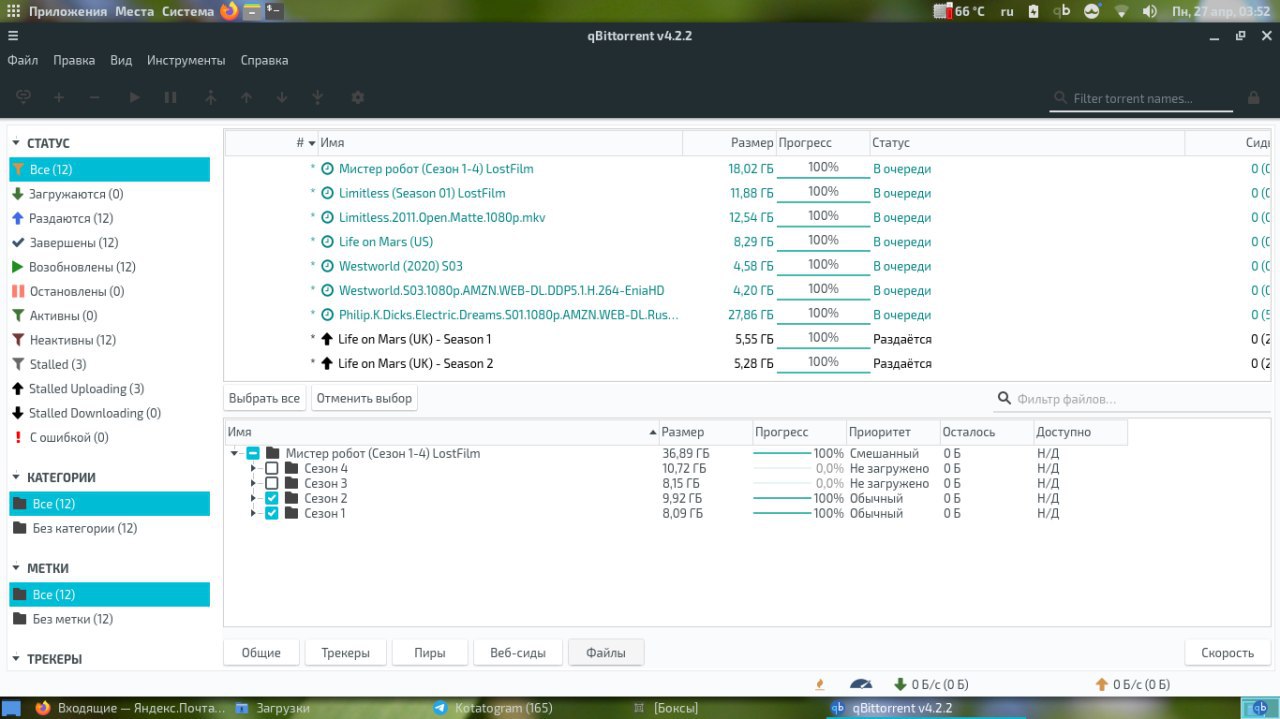Click progress bar of Мистер робот torrent row

coord(823,168)
